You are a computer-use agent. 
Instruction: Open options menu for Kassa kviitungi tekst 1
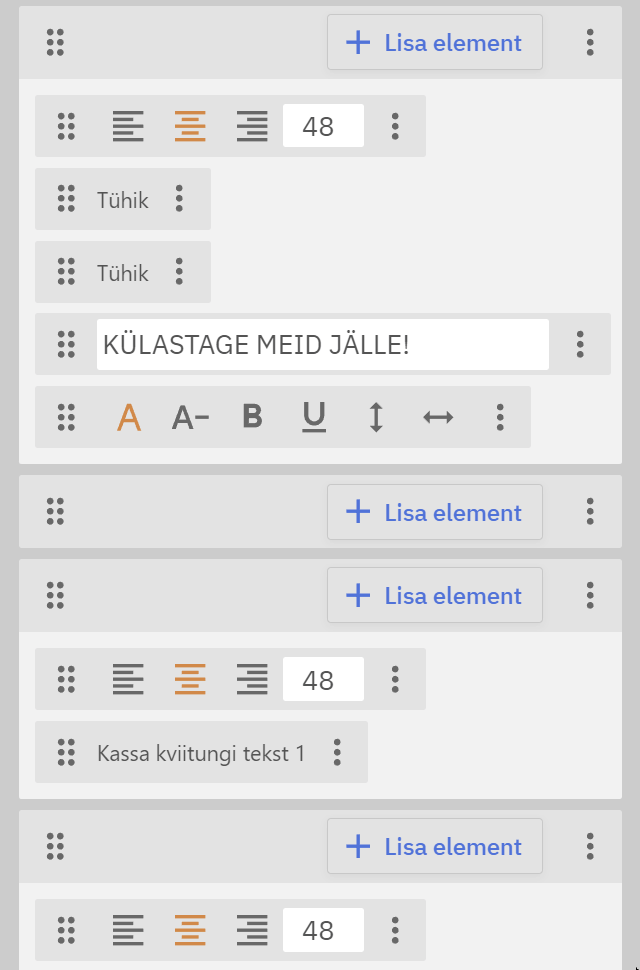point(338,752)
